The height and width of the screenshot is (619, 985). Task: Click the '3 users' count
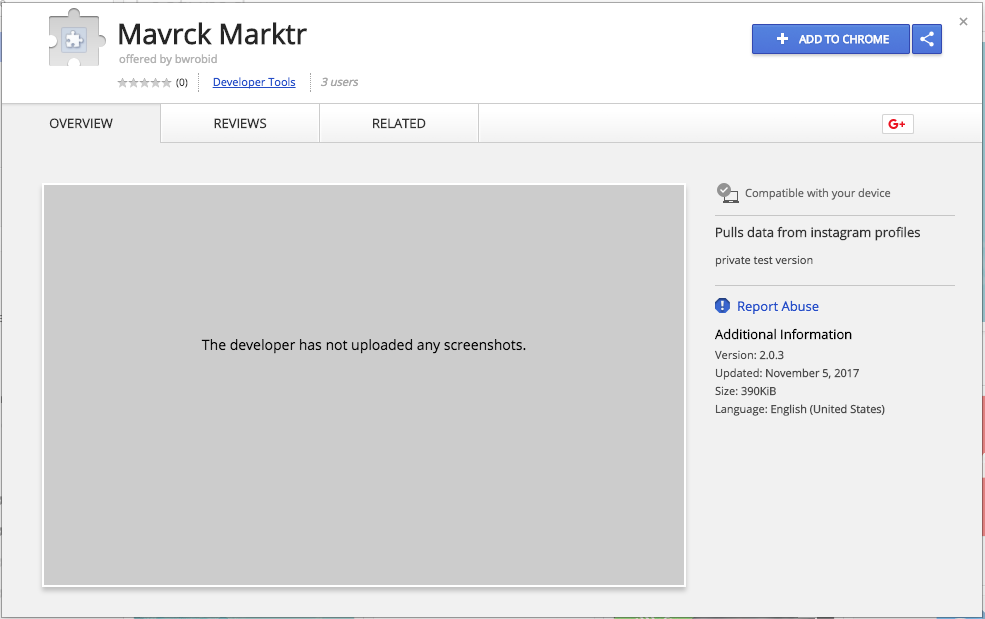[339, 82]
